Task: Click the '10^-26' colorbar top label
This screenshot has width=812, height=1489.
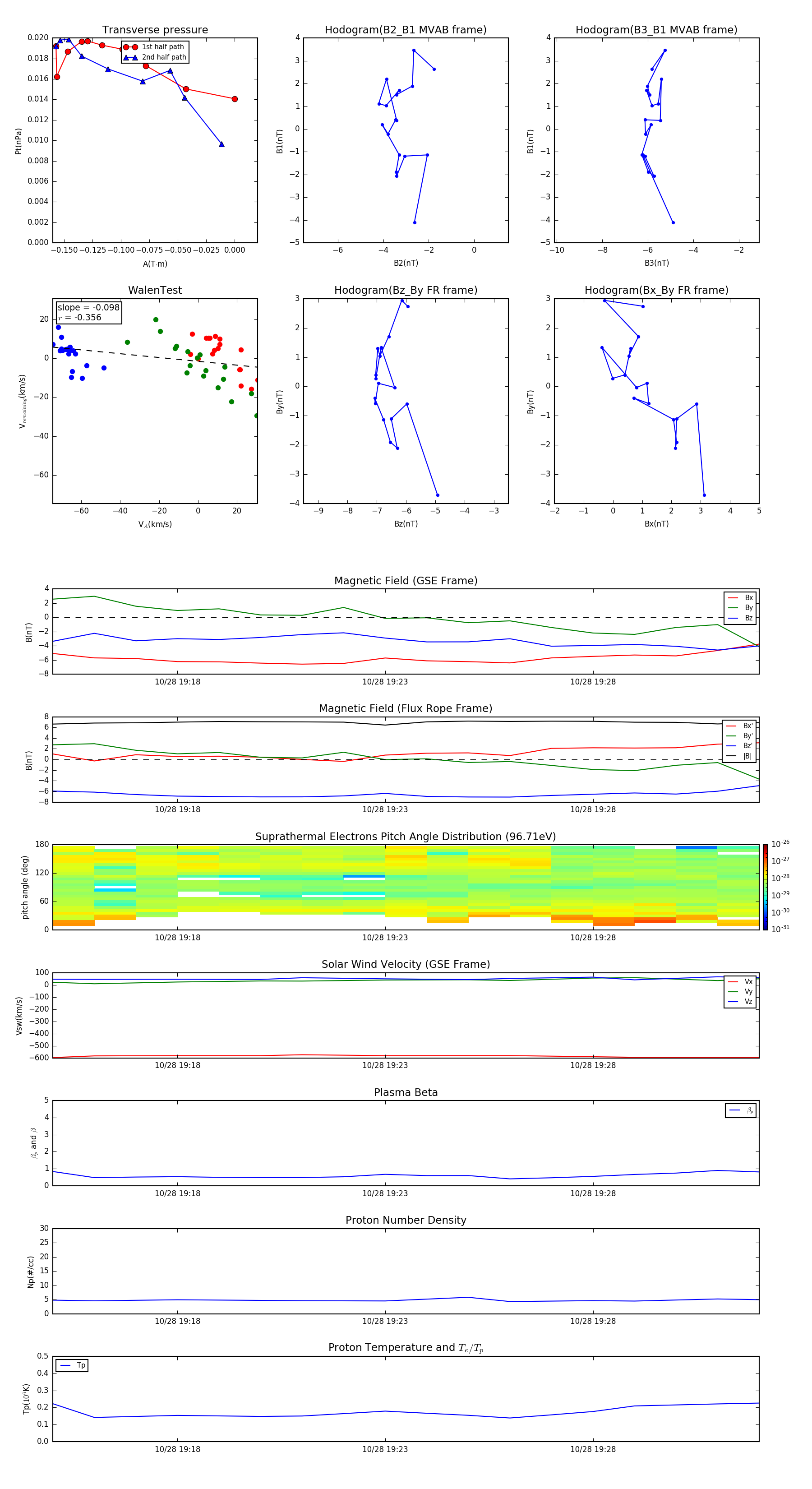Action: 780,844
